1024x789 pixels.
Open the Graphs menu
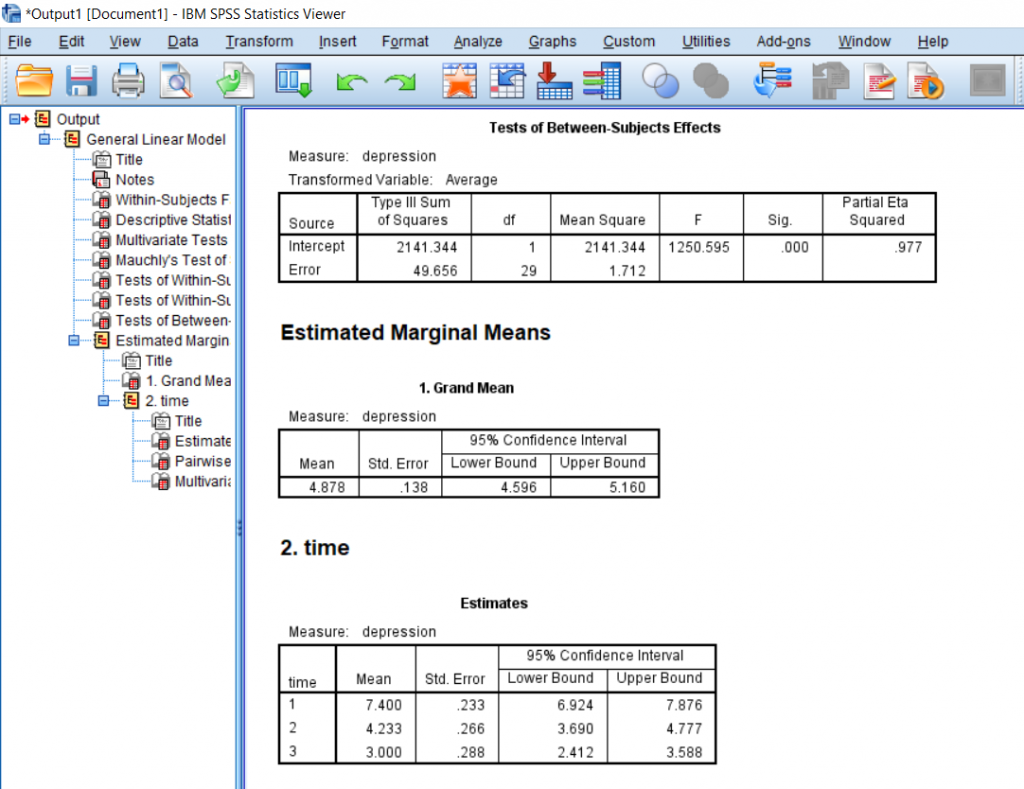click(552, 41)
